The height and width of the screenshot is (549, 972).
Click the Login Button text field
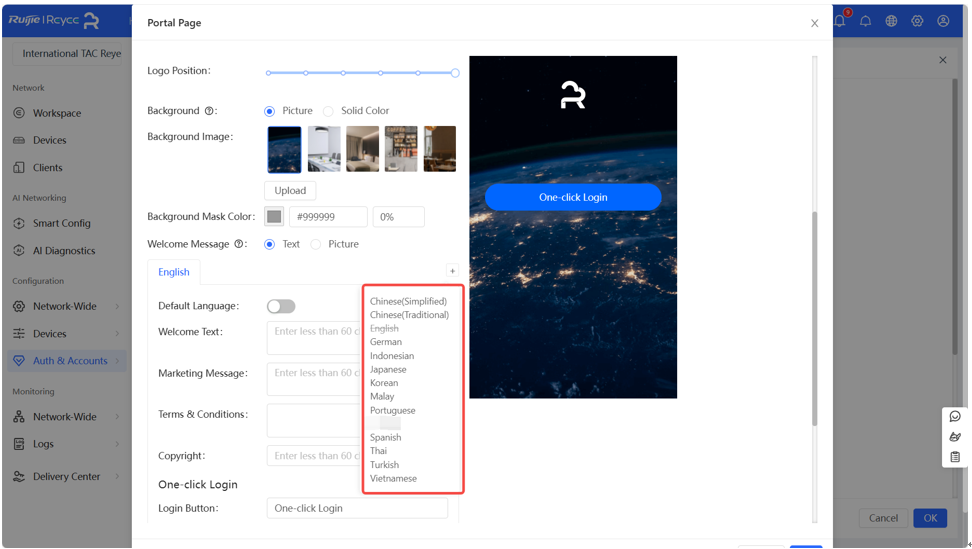point(357,508)
